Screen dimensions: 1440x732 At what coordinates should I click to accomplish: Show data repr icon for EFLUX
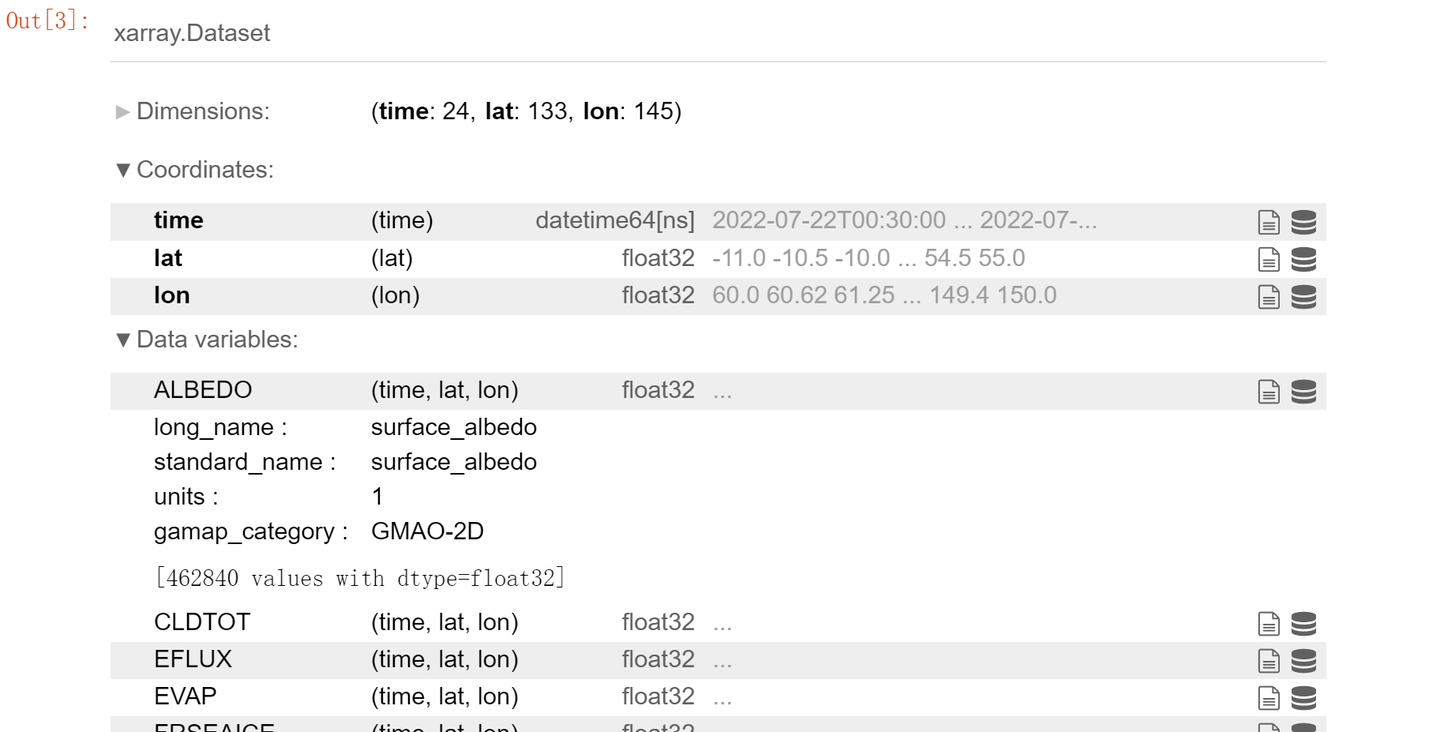click(1303, 661)
